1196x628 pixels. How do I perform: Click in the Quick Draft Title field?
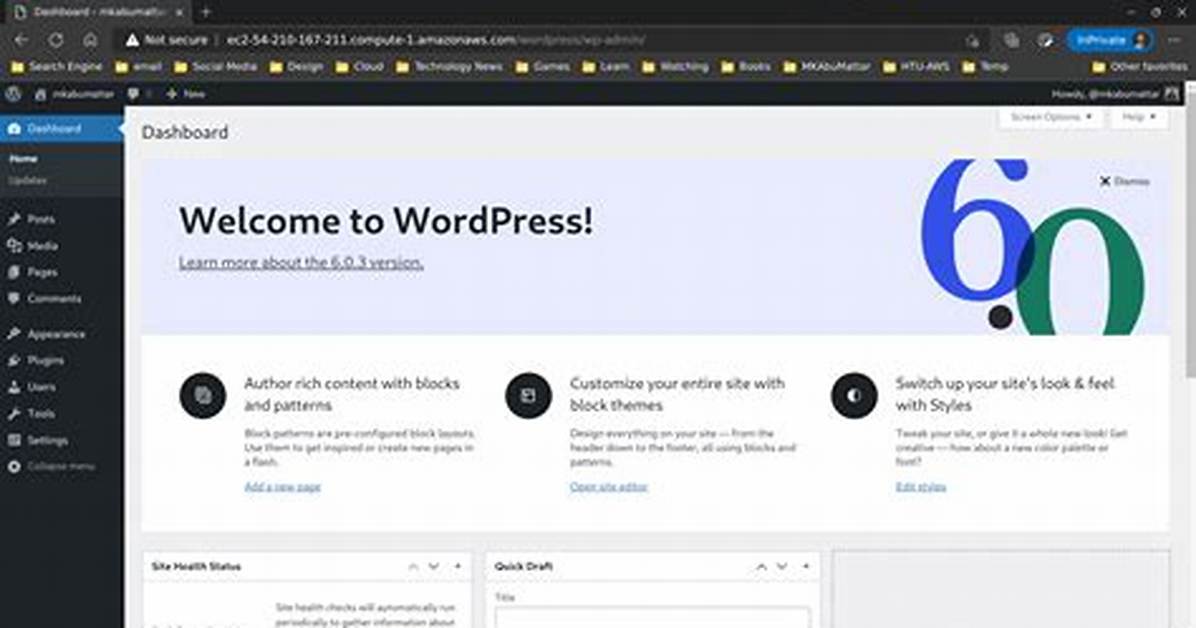[652, 617]
